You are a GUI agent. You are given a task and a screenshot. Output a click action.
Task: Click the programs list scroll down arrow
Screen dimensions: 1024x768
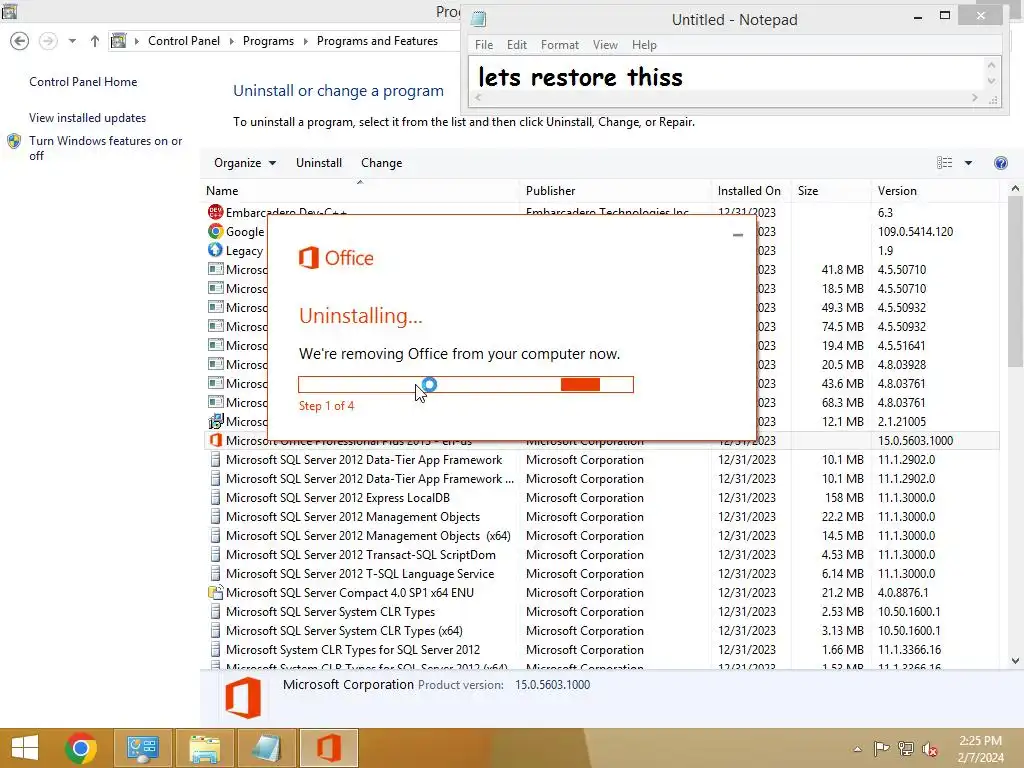click(1015, 660)
